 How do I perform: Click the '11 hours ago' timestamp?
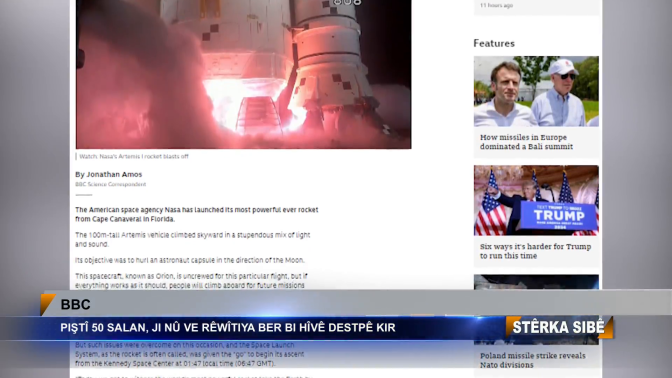pos(496,5)
